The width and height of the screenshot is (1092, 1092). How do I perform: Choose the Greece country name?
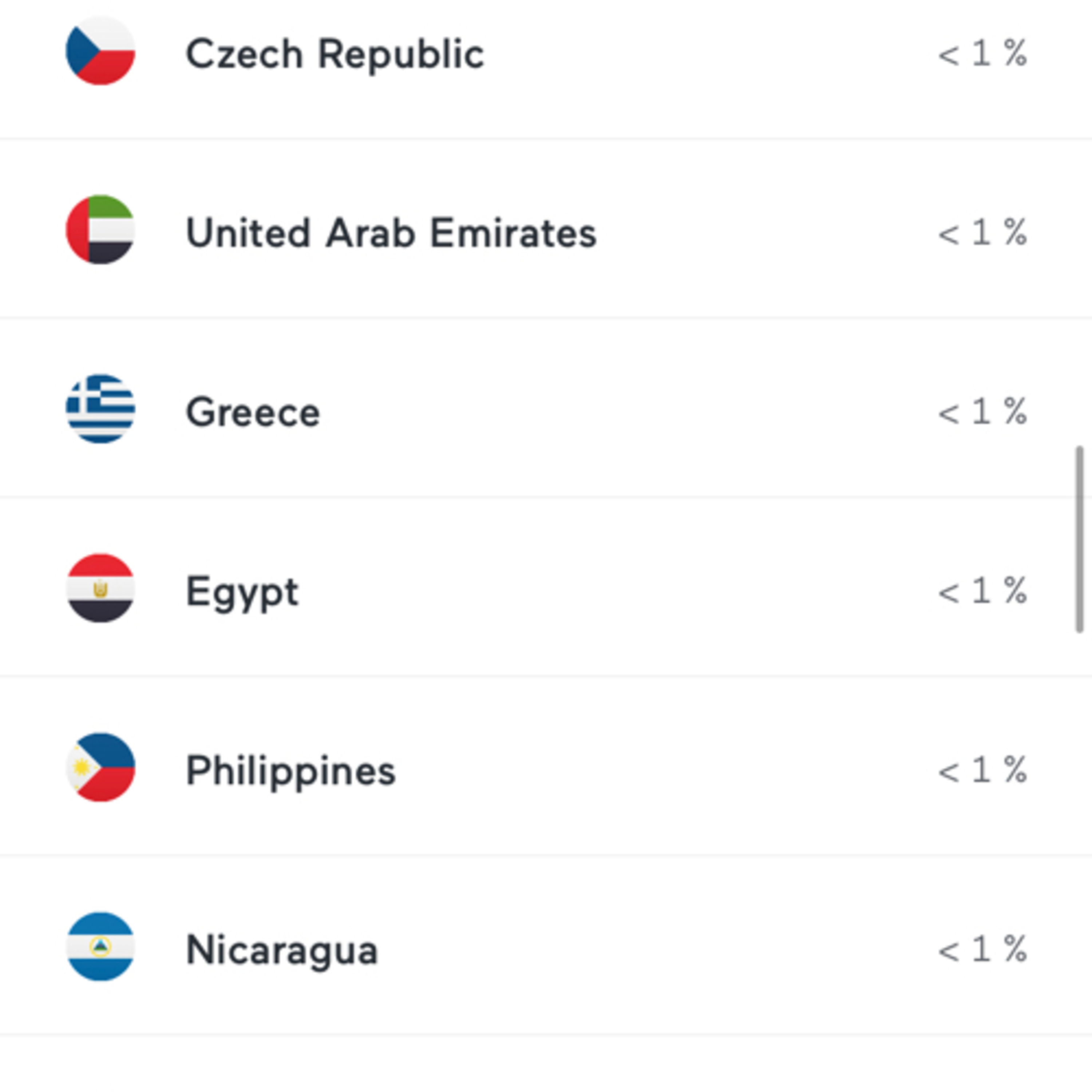pos(253,412)
